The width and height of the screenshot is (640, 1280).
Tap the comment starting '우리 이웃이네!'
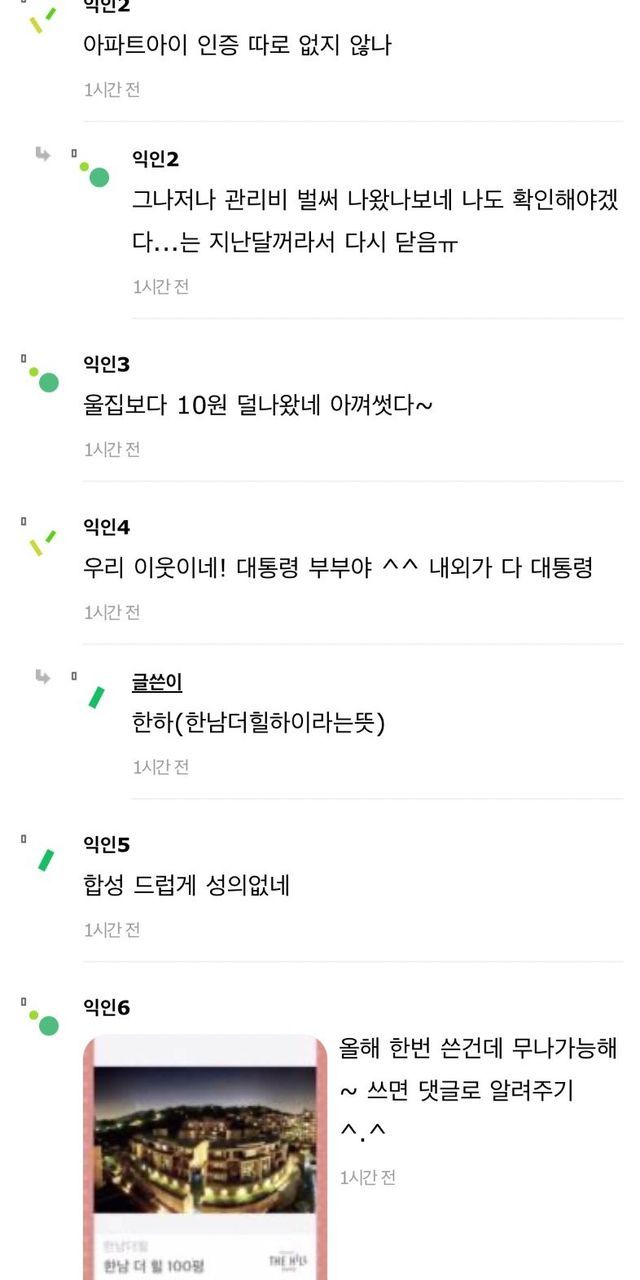[338, 567]
